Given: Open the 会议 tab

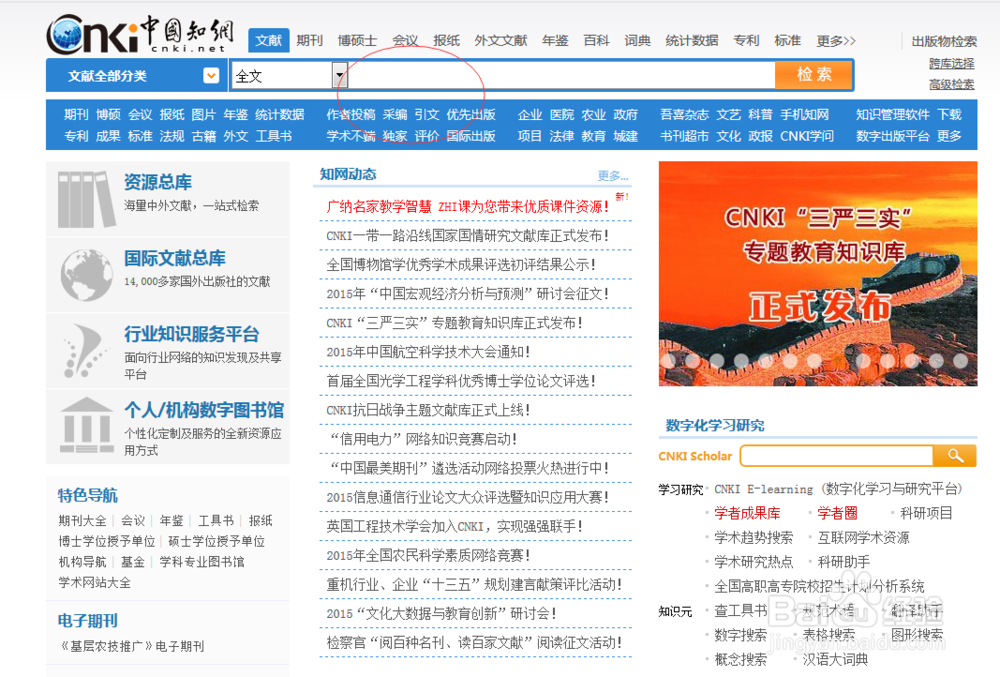Looking at the screenshot, I should coord(405,41).
